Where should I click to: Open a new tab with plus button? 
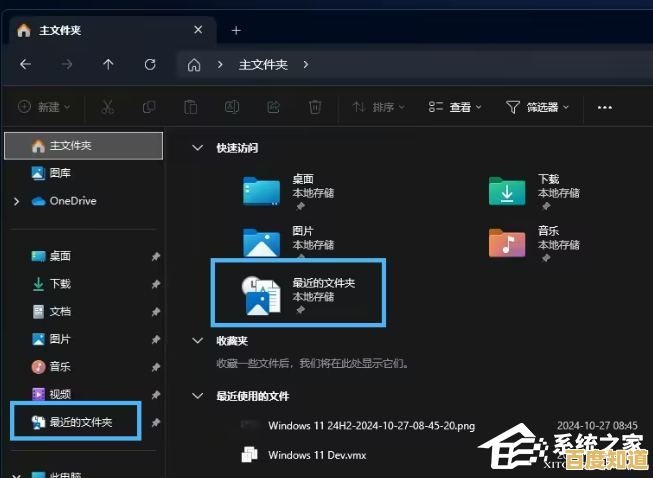tap(236, 30)
